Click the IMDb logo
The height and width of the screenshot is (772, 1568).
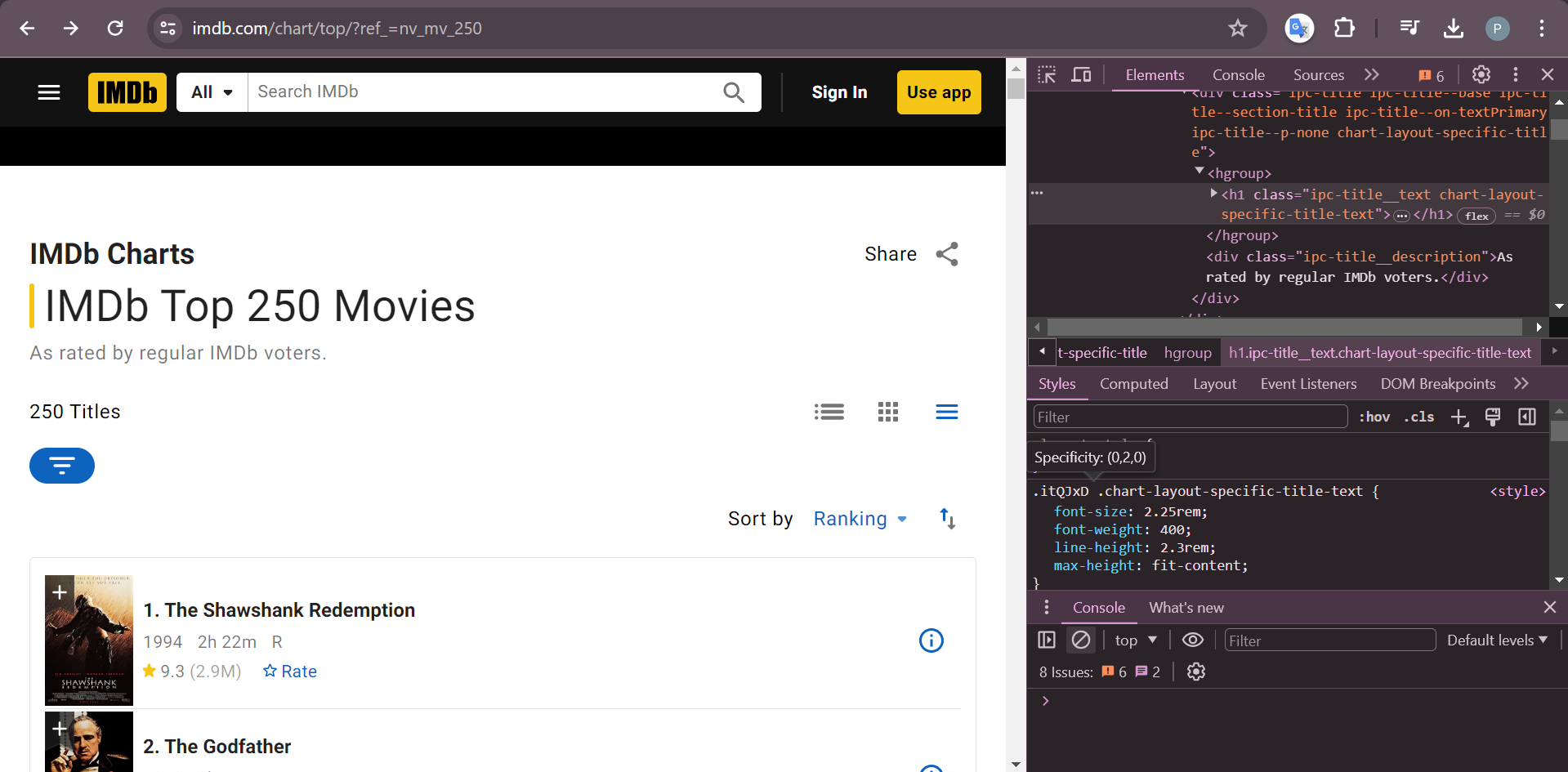point(127,92)
